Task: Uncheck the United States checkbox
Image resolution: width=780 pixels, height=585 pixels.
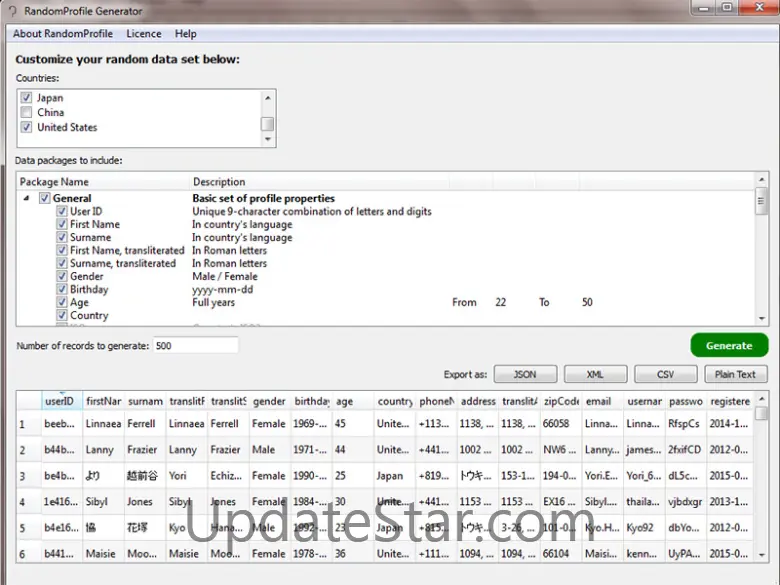Action: 26,128
